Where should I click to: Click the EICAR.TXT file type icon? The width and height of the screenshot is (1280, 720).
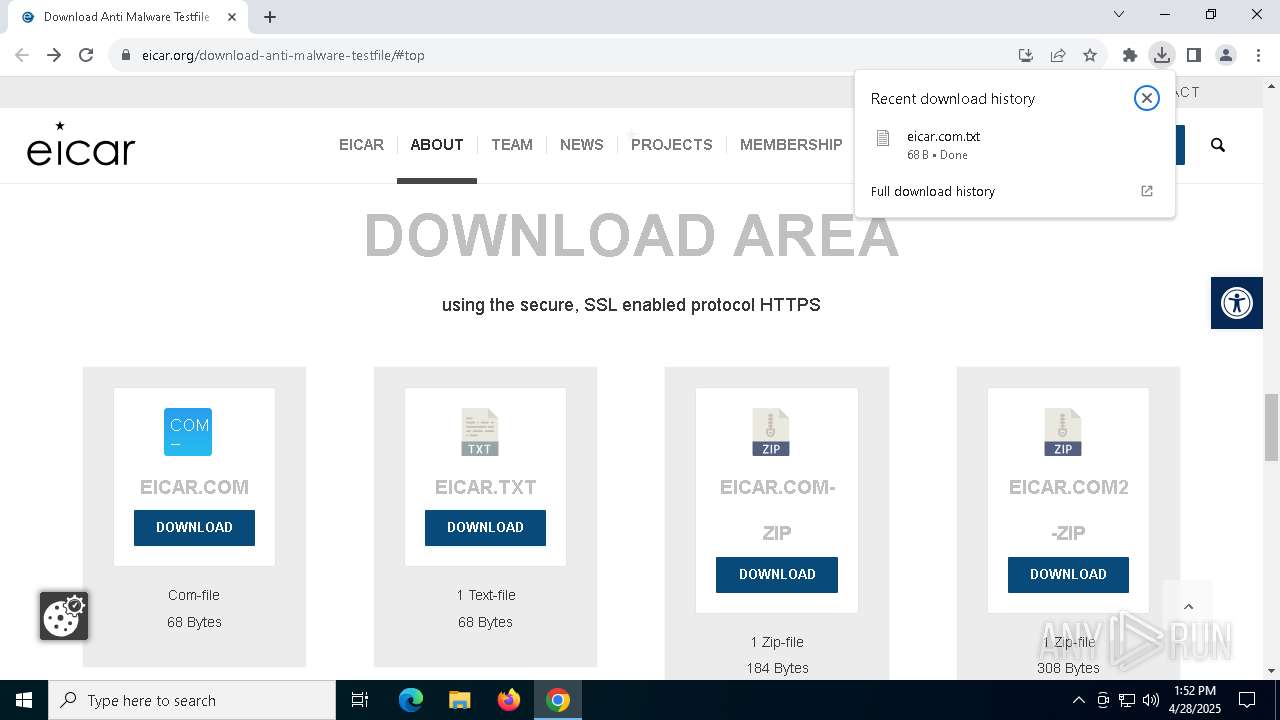tap(480, 432)
